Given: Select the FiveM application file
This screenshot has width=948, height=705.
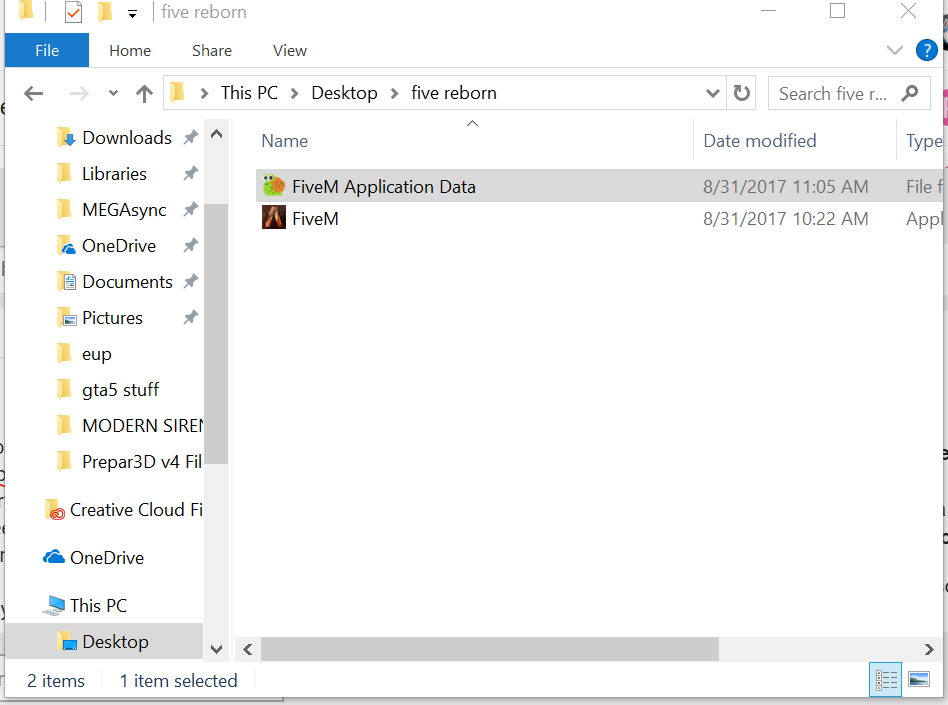Looking at the screenshot, I should click(315, 219).
